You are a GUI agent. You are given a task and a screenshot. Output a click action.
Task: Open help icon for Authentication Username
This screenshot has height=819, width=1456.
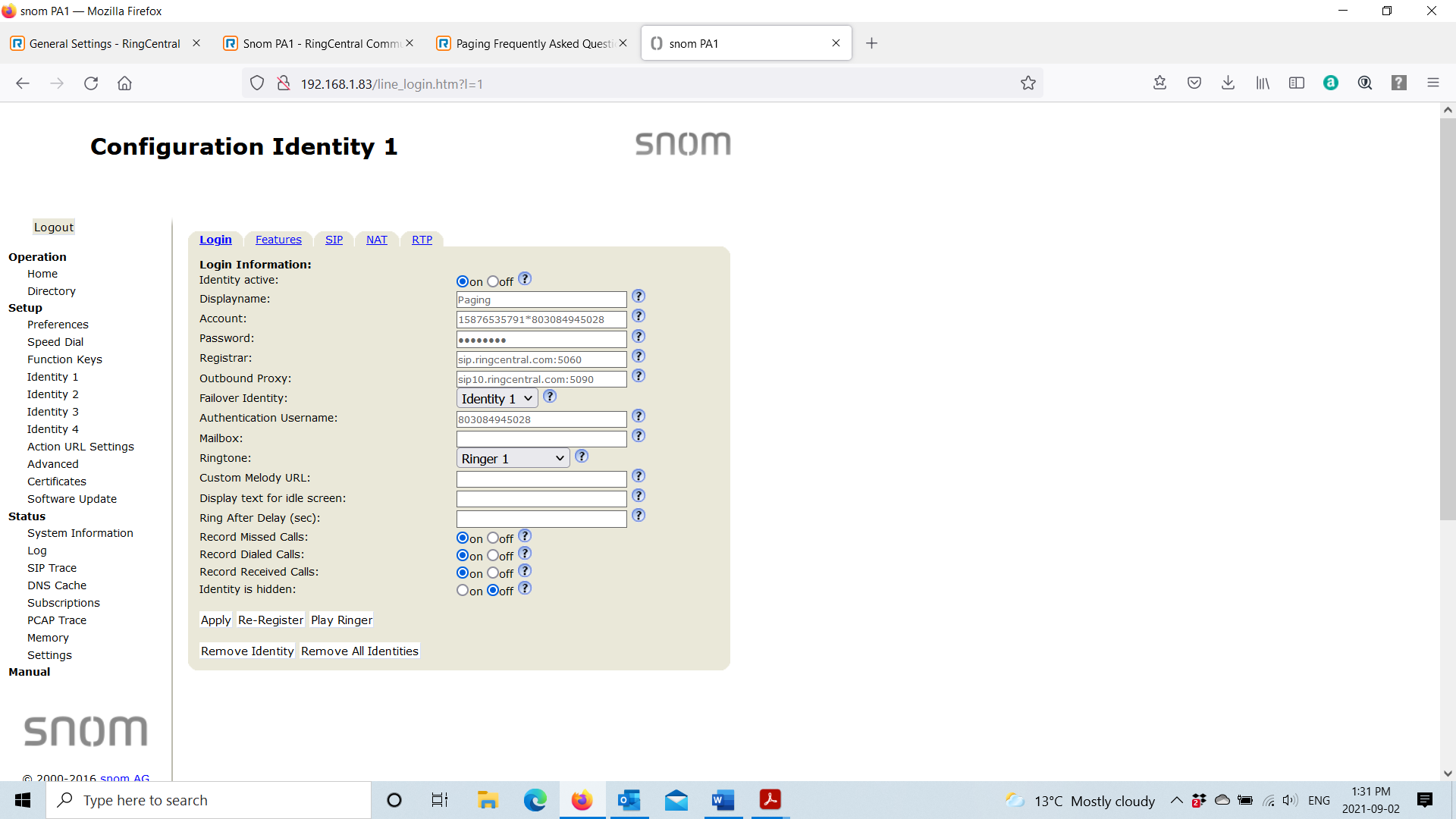[x=639, y=416]
